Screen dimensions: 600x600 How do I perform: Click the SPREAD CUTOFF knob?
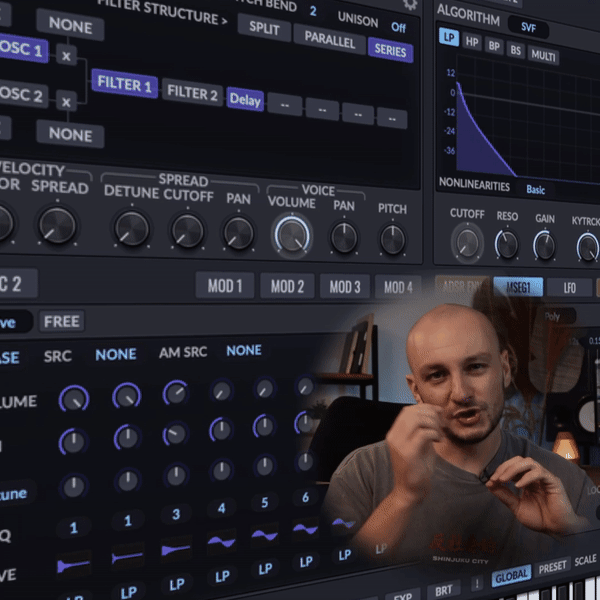pyautogui.click(x=187, y=231)
